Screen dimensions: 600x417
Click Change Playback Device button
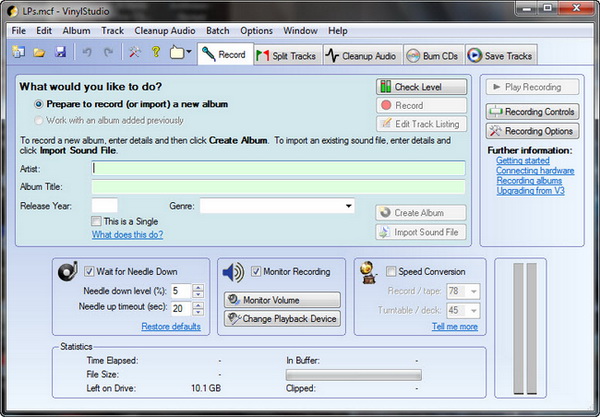tap(283, 319)
